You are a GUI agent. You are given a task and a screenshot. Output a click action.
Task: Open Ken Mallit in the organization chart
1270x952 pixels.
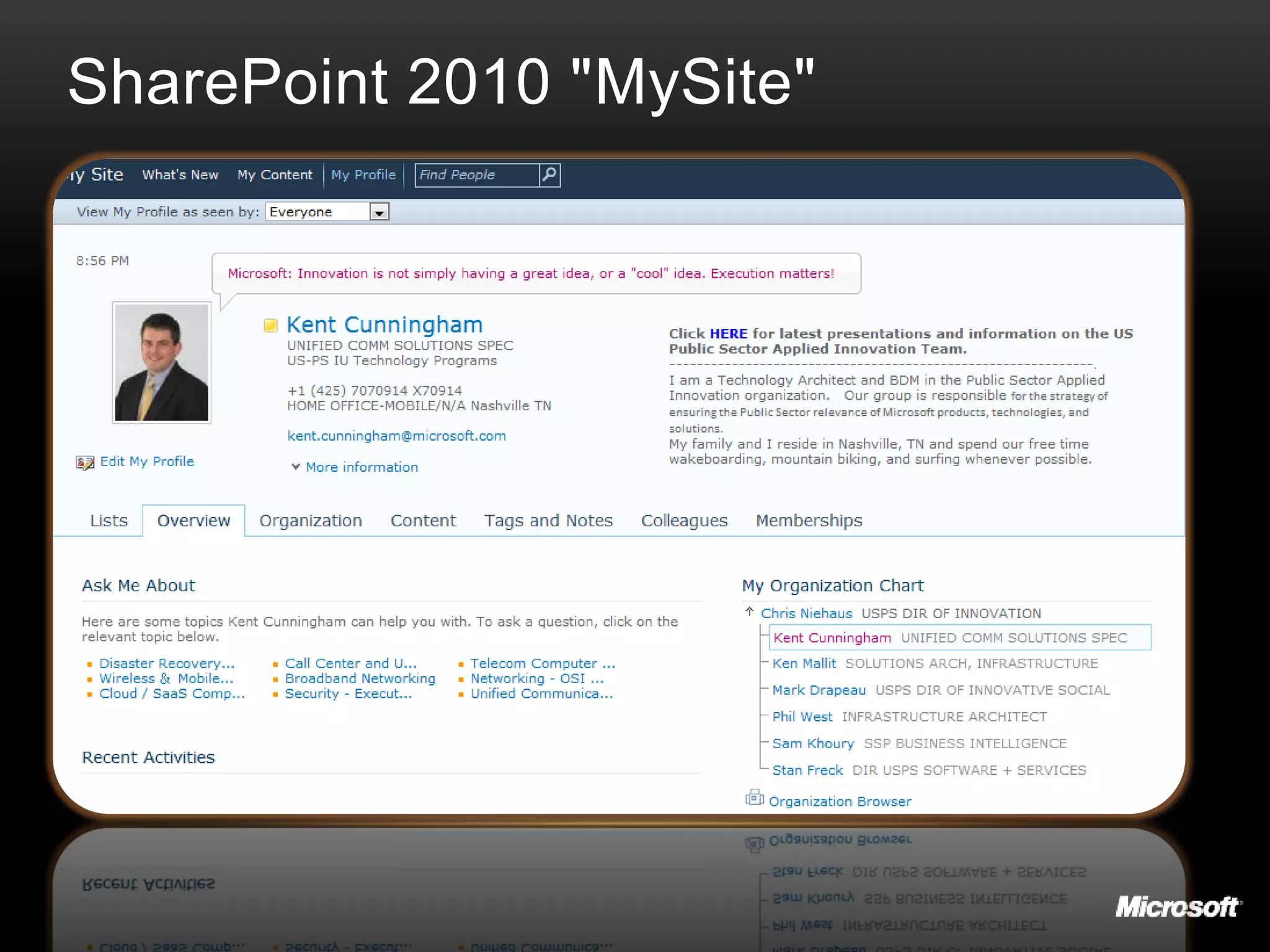click(804, 663)
